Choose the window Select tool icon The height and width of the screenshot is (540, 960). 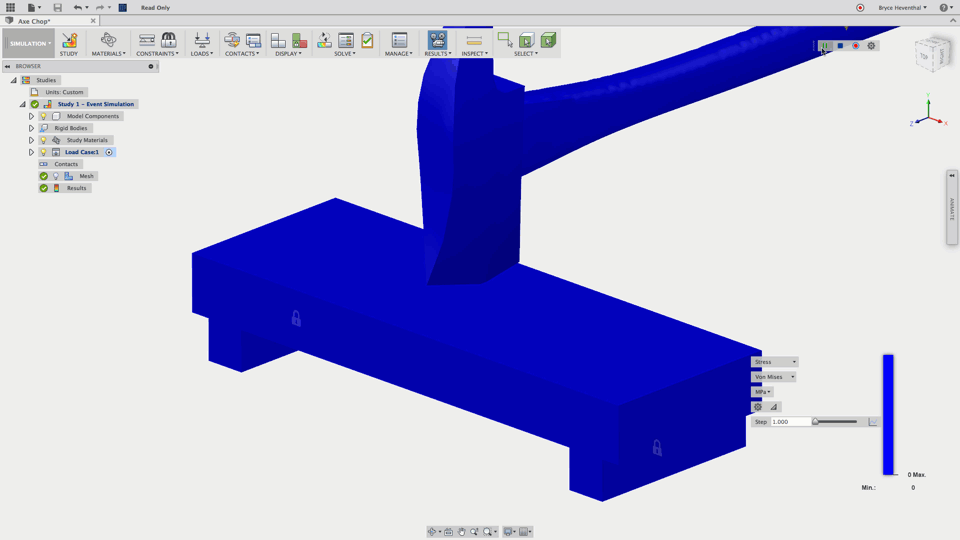pos(505,40)
